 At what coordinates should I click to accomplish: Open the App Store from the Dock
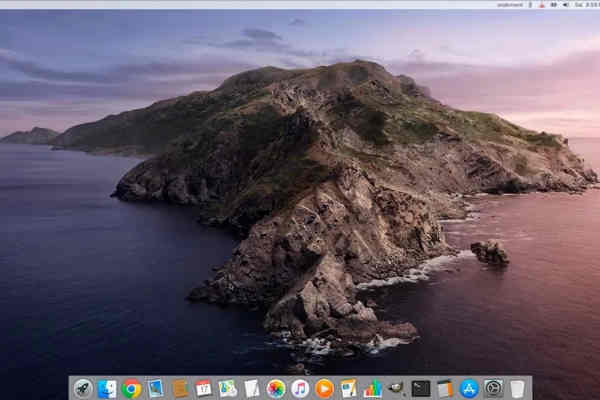click(469, 389)
